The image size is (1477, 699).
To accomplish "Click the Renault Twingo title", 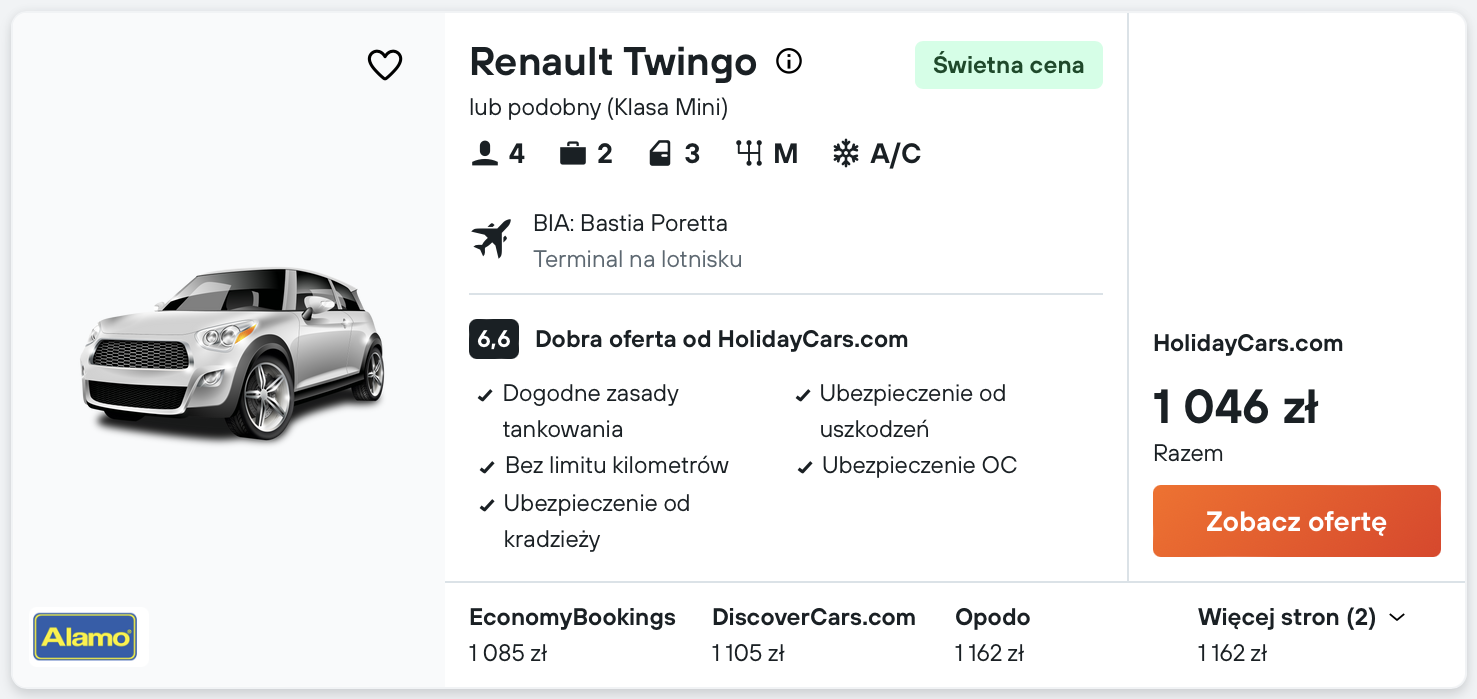I will (x=613, y=62).
